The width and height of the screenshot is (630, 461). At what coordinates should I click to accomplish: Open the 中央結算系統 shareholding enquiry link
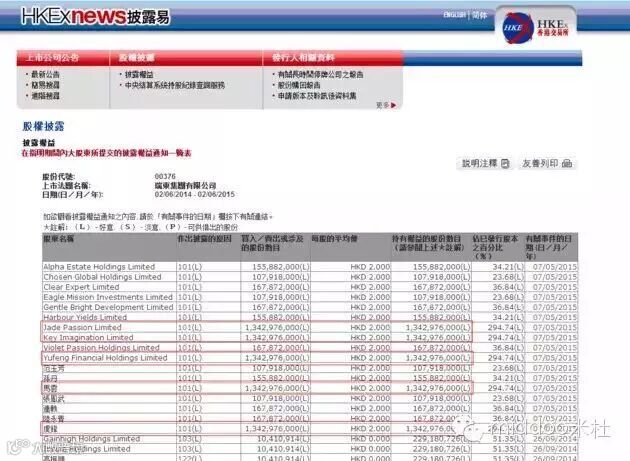[175, 85]
